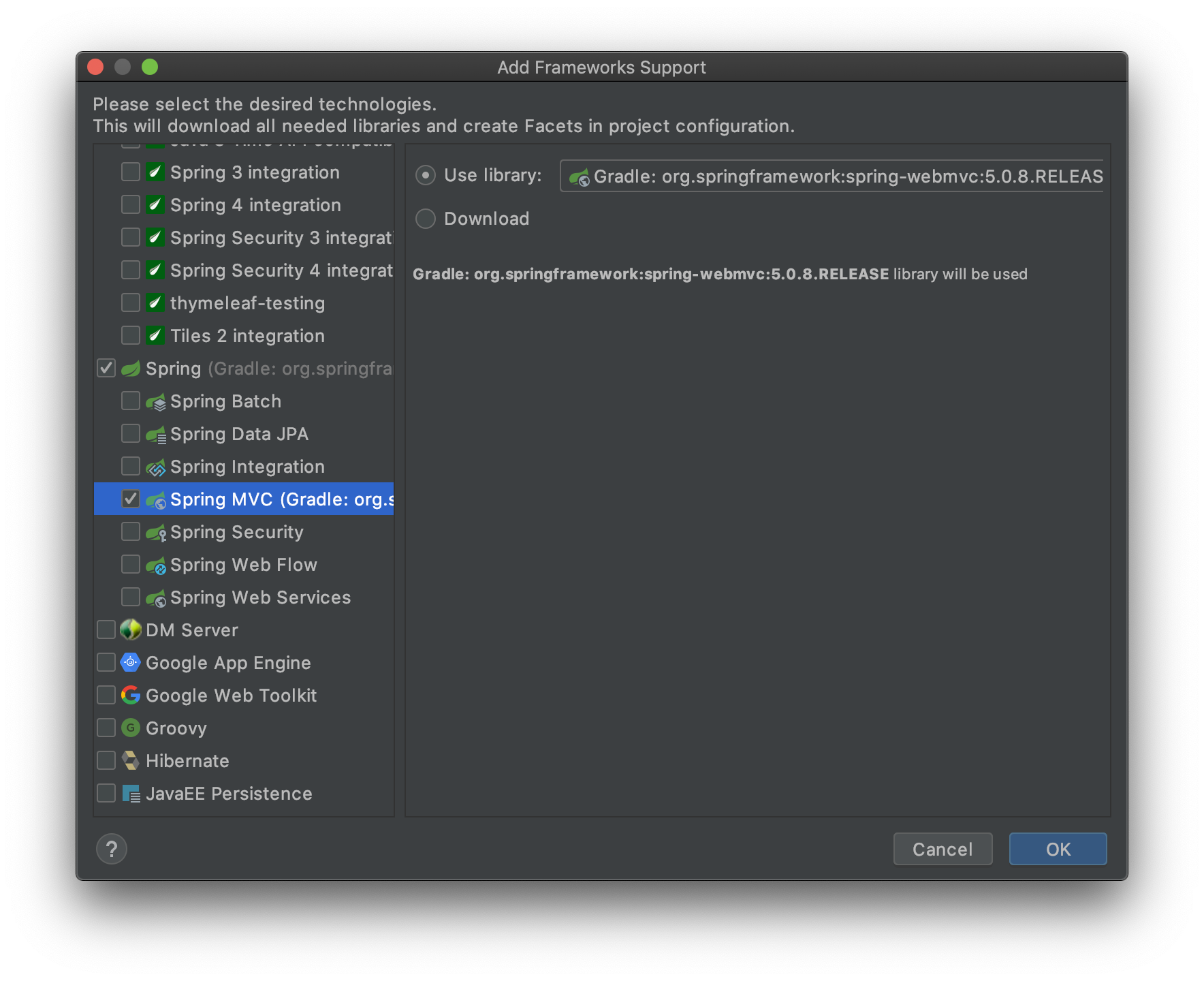This screenshot has height=981, width=1204.
Task: Check the Spring Security 4 integration checkbox
Action: click(x=131, y=270)
